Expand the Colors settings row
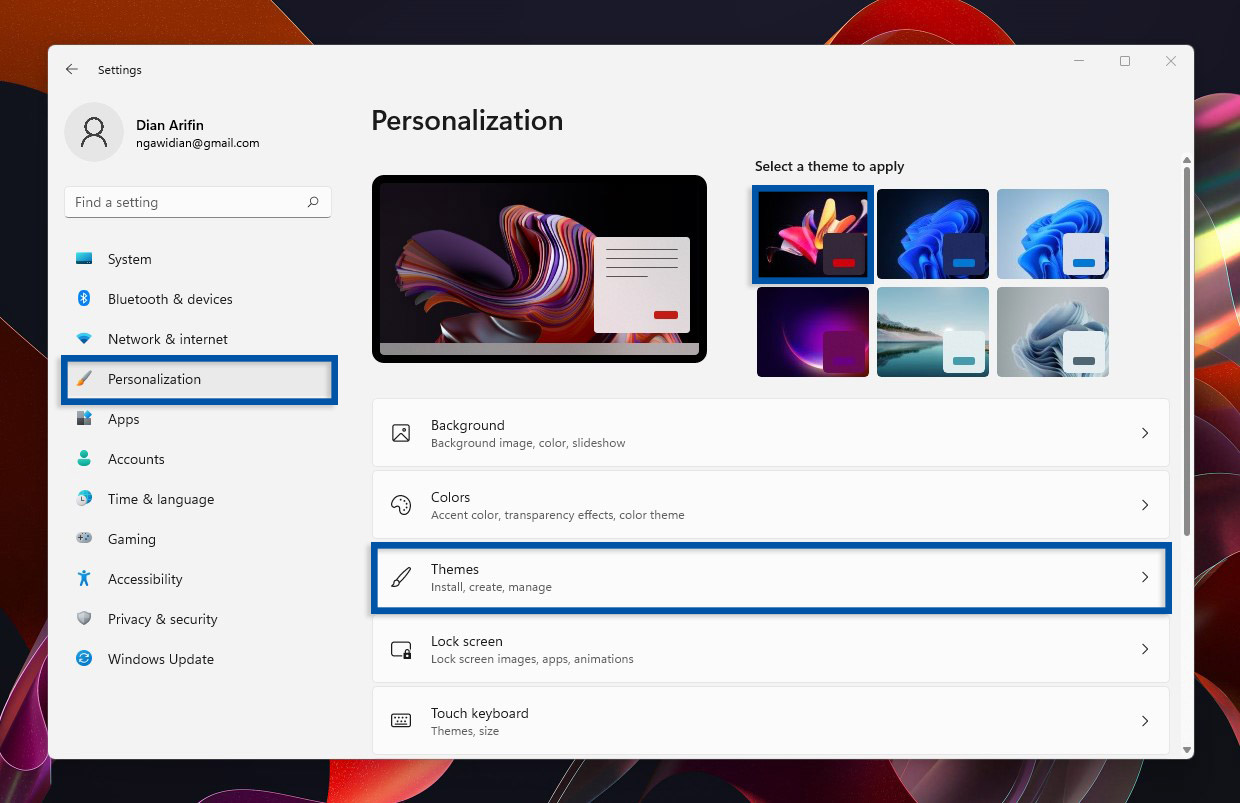The height and width of the screenshot is (803, 1240). tap(1145, 505)
